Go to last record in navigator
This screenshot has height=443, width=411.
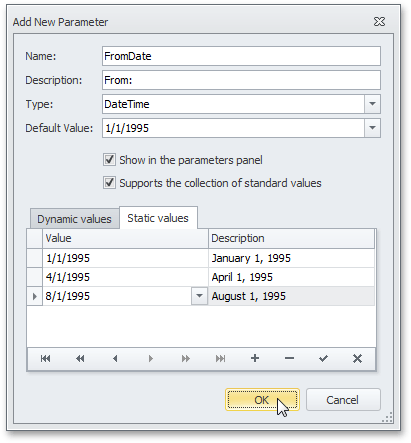tap(220, 359)
